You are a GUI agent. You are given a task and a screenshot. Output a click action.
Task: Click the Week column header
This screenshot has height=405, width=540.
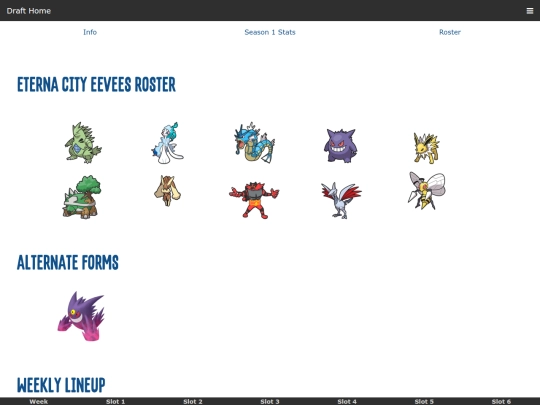click(39, 401)
